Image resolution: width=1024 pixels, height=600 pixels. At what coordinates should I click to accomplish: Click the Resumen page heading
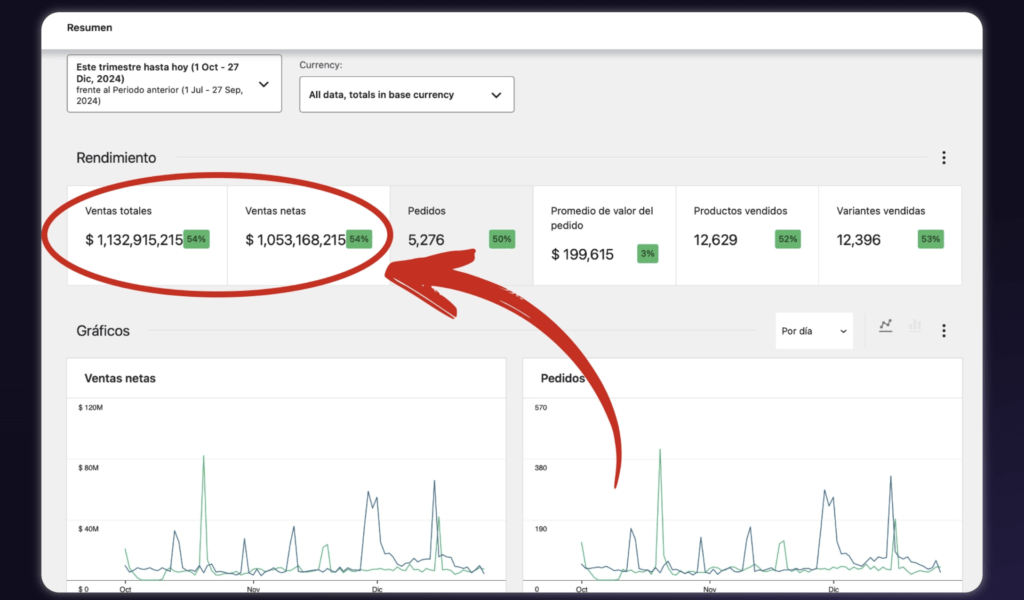click(89, 27)
